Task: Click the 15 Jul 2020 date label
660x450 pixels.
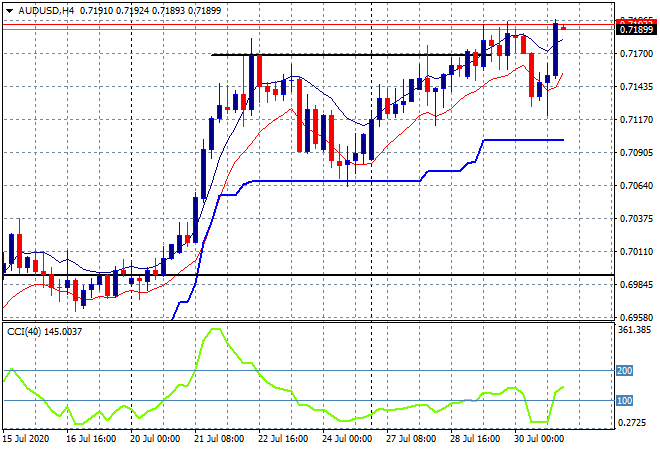Action: point(26,439)
